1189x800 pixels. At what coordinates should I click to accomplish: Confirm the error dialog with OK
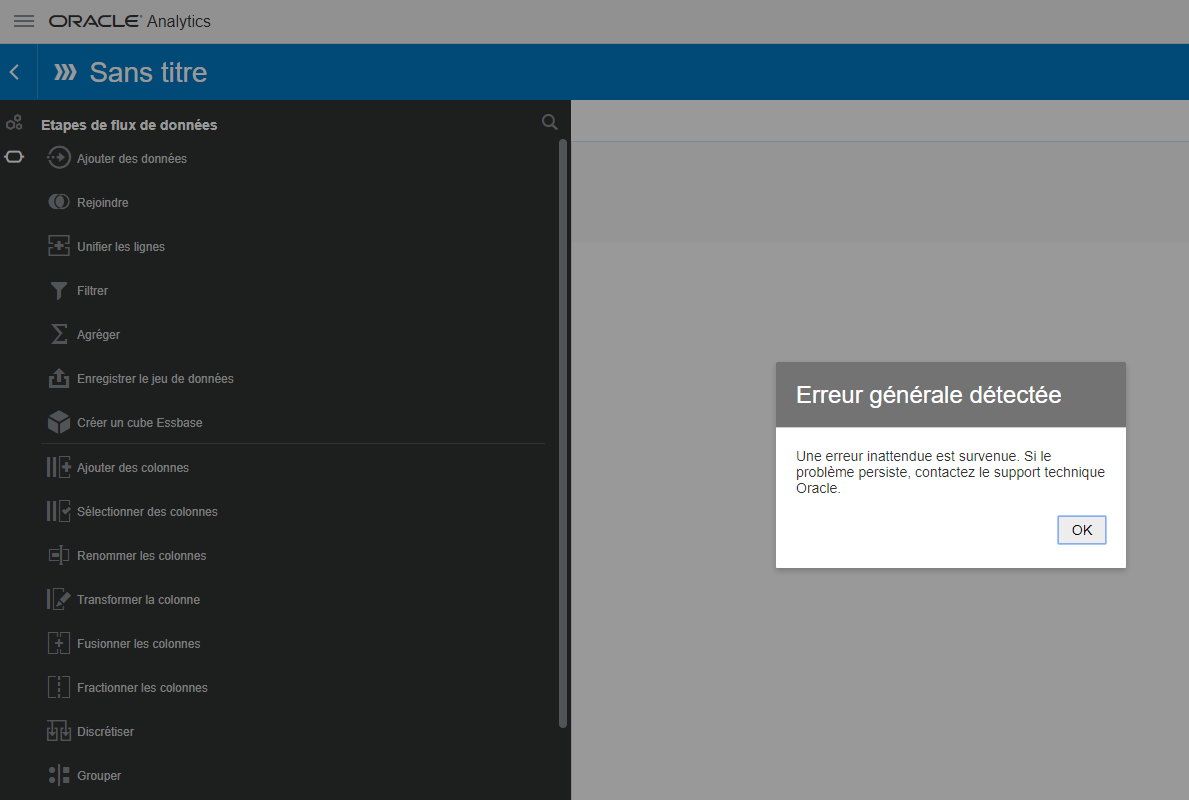pyautogui.click(x=1081, y=530)
